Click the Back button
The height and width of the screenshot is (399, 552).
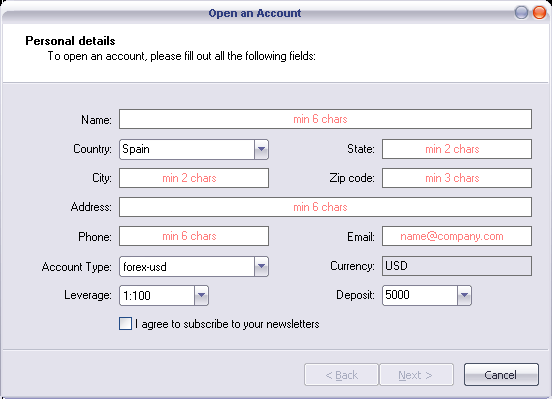tap(341, 375)
